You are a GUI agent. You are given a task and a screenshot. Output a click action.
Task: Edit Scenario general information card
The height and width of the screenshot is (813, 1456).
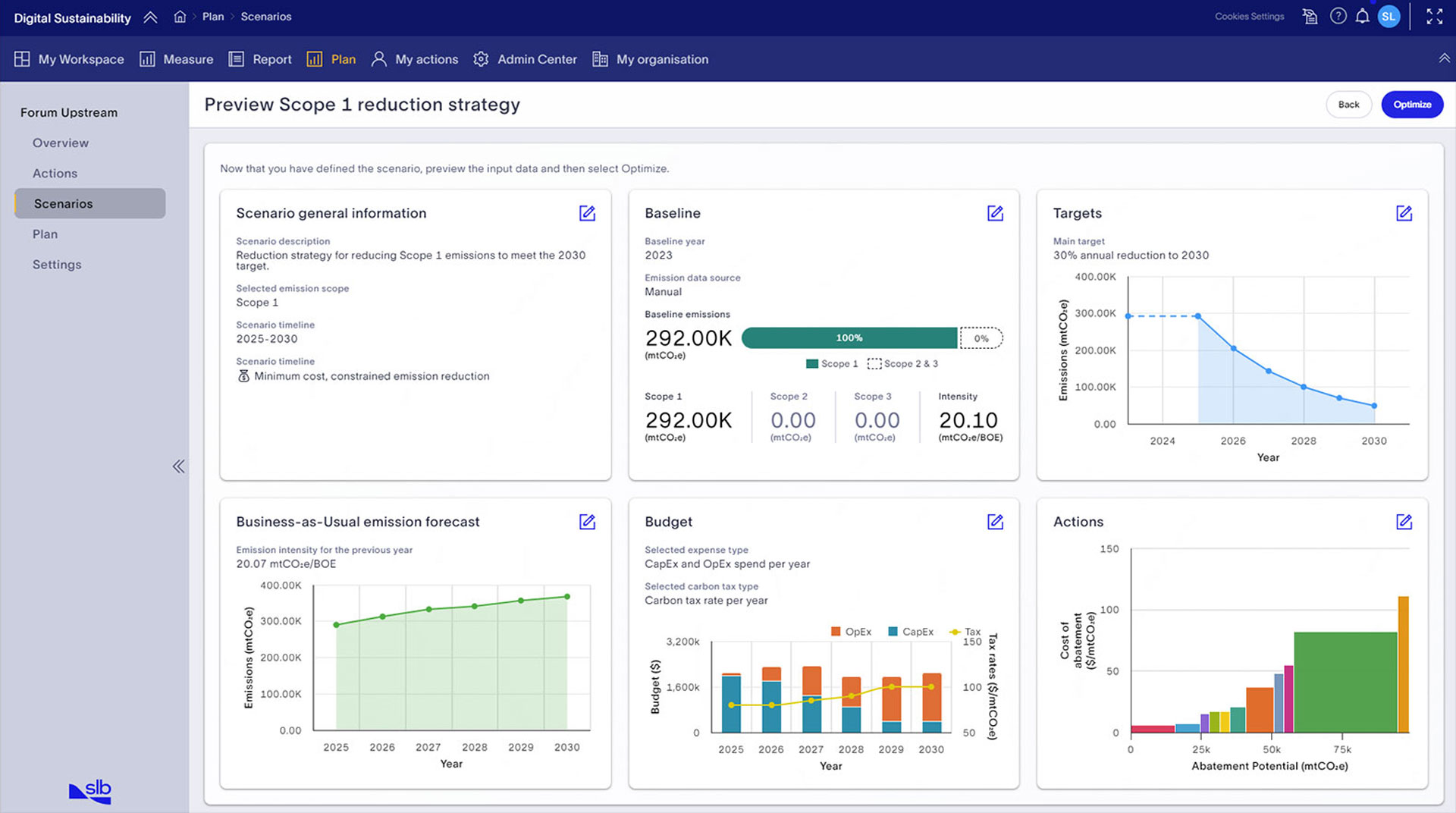coord(587,213)
